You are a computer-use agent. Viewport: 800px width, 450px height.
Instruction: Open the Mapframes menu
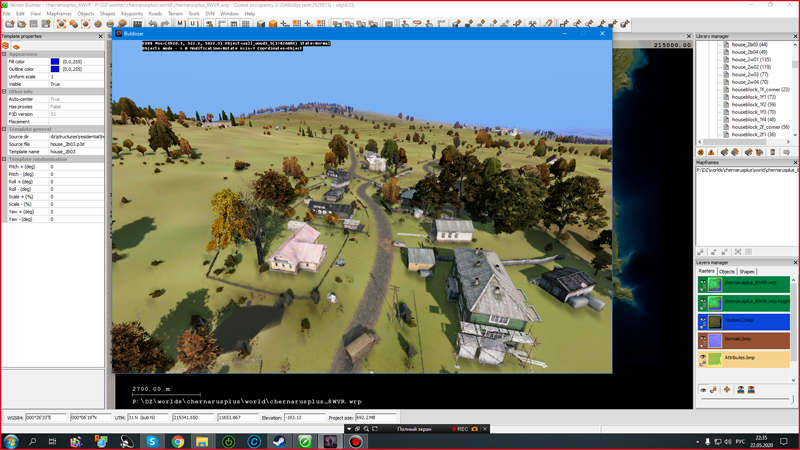pos(59,14)
